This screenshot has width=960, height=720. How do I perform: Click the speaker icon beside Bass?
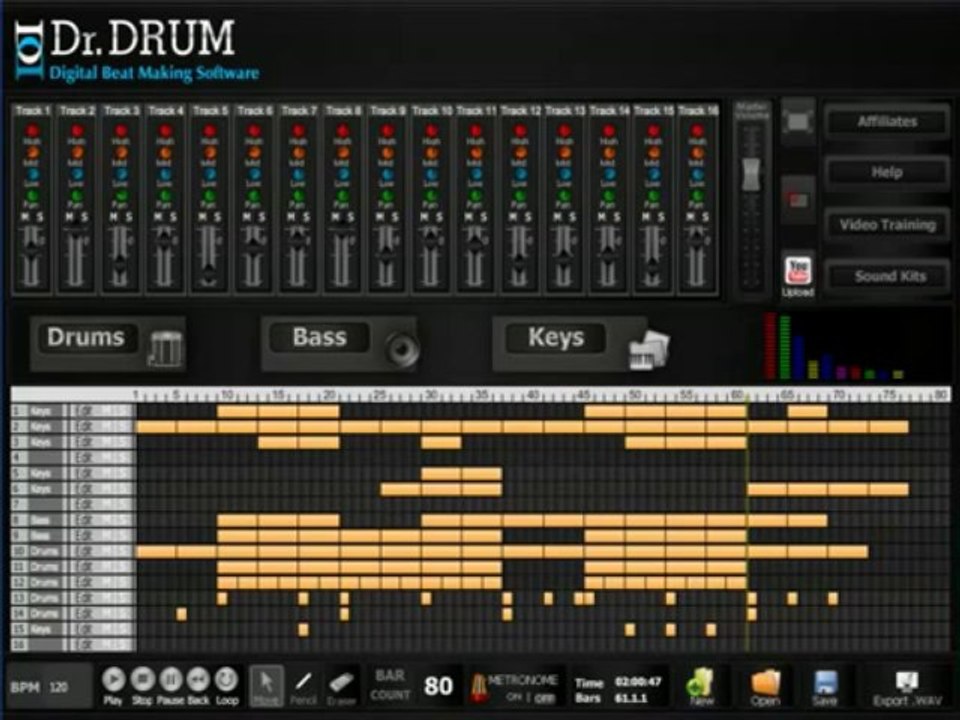coord(402,348)
